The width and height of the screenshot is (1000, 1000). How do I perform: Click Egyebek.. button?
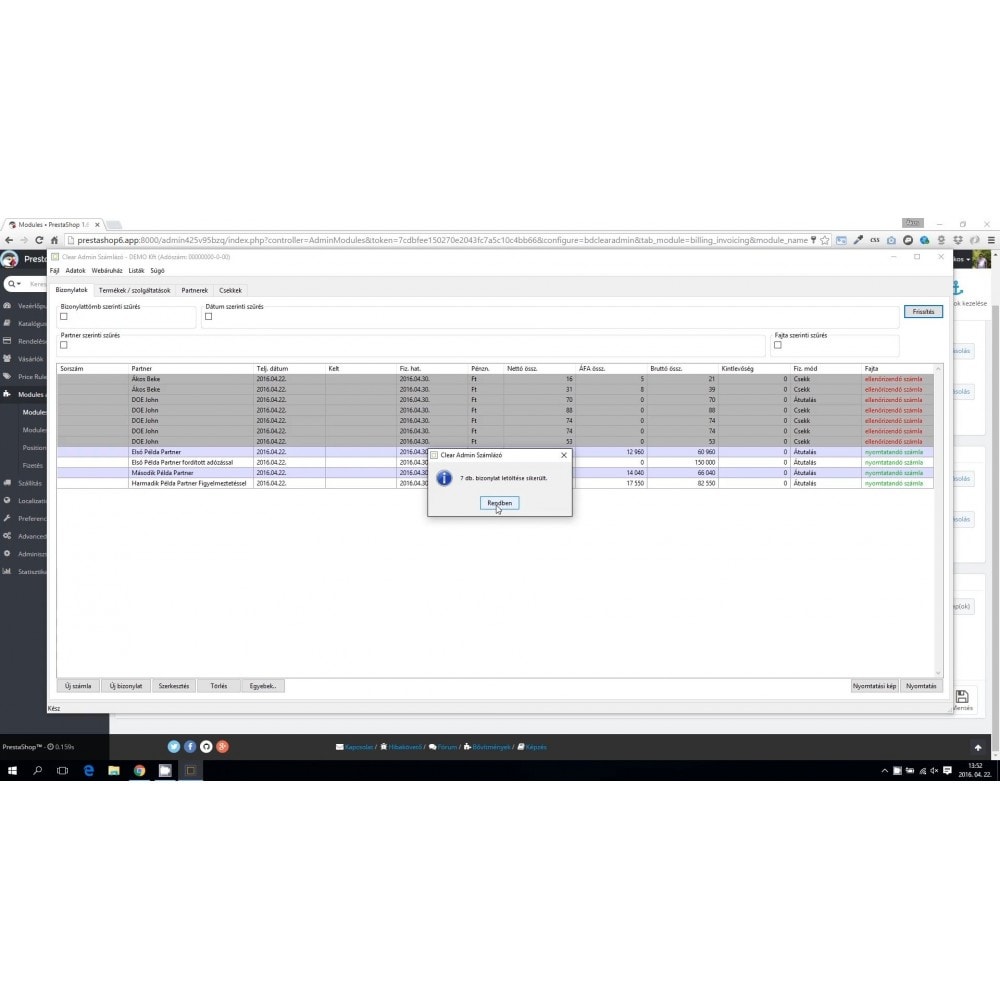263,686
